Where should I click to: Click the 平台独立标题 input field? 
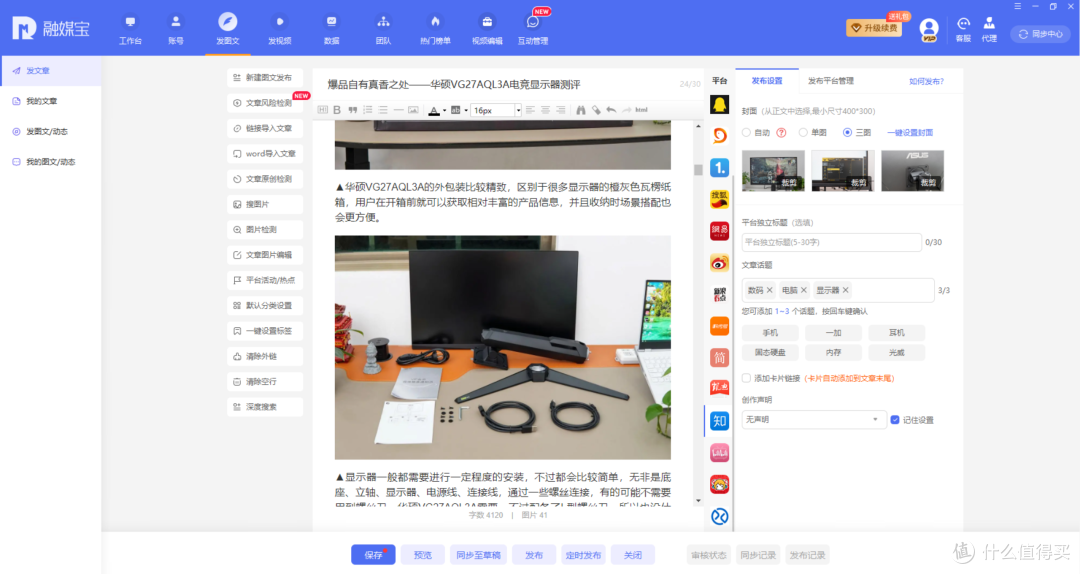(831, 243)
